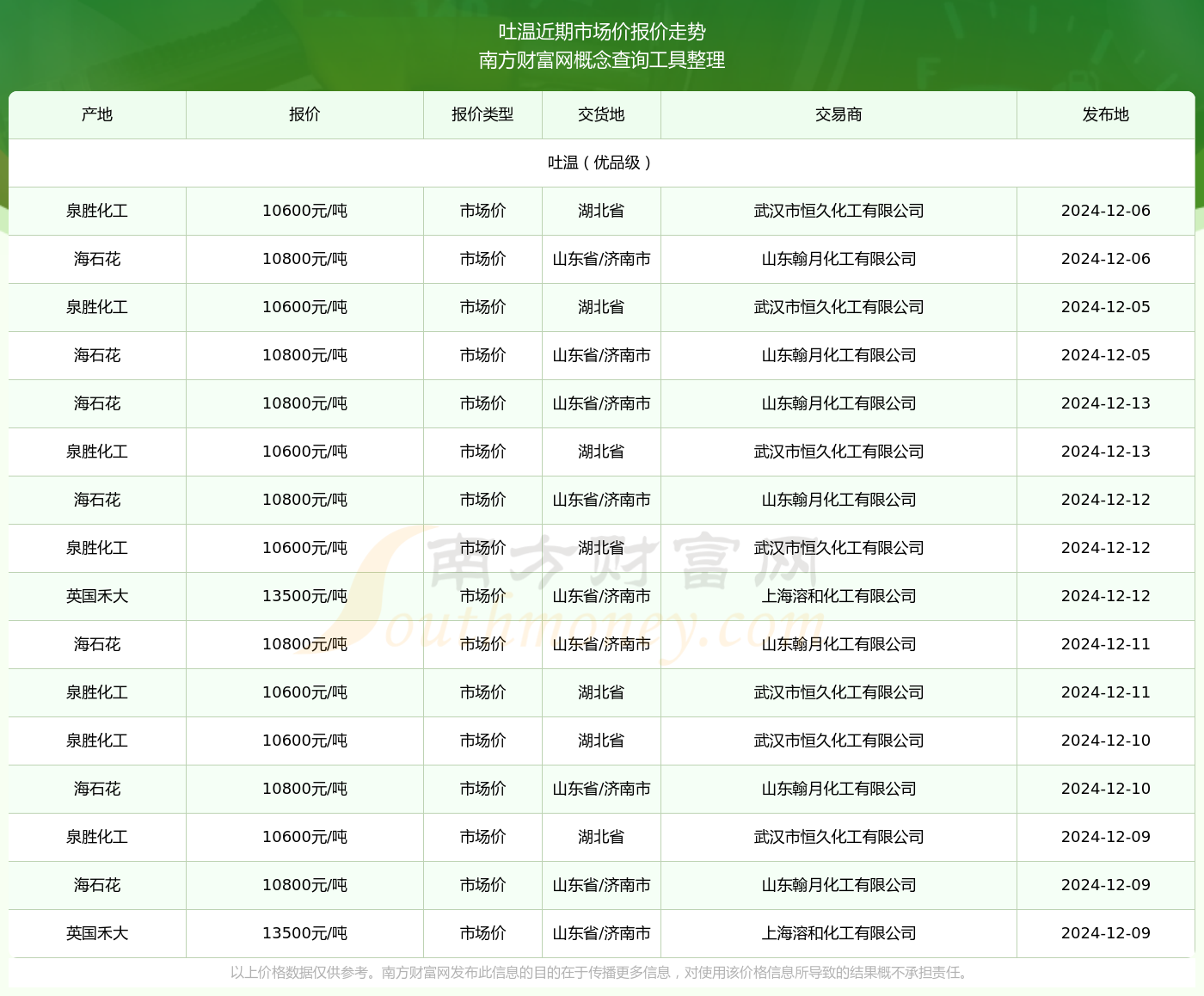Click '泉胜化工' in the 2024-12-10 row

(x=97, y=741)
